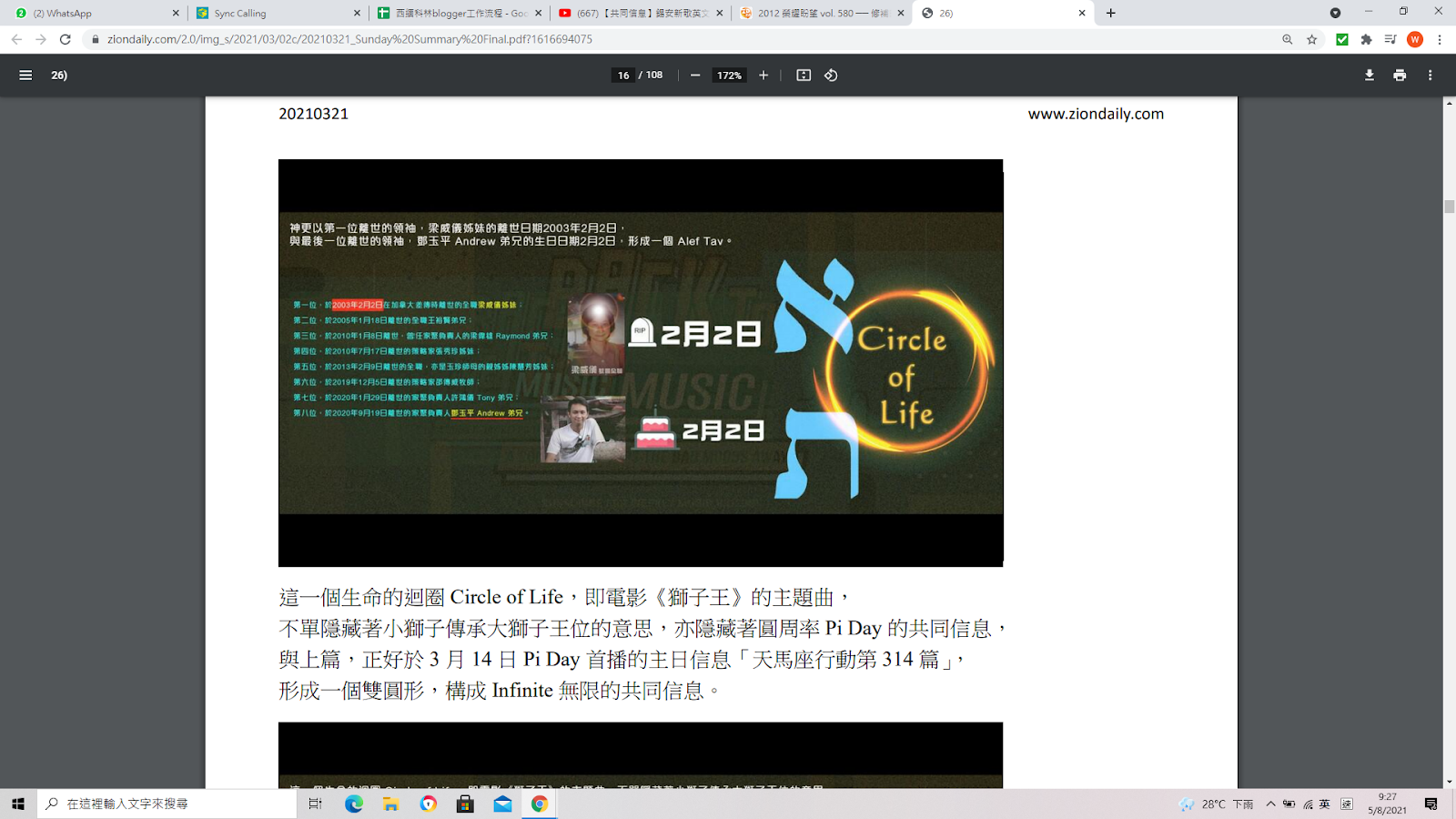Viewport: 1456px width, 819px height.
Task: Open the PDF viewer sidebar menu
Action: [x=25, y=76]
